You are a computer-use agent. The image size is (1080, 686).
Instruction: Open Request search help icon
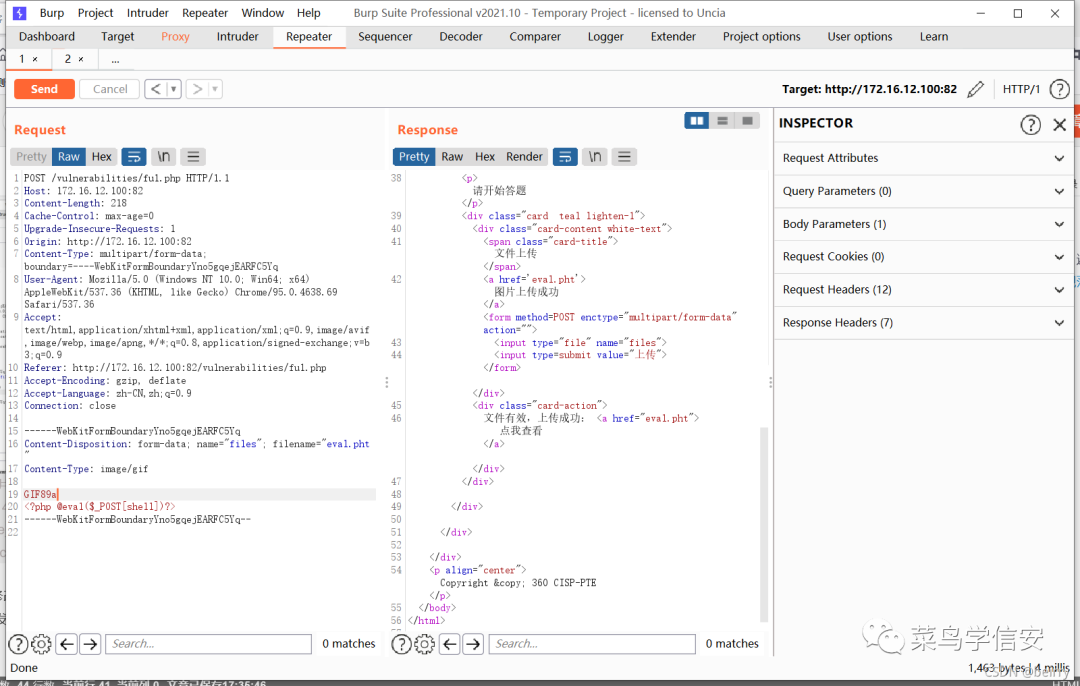pos(19,644)
